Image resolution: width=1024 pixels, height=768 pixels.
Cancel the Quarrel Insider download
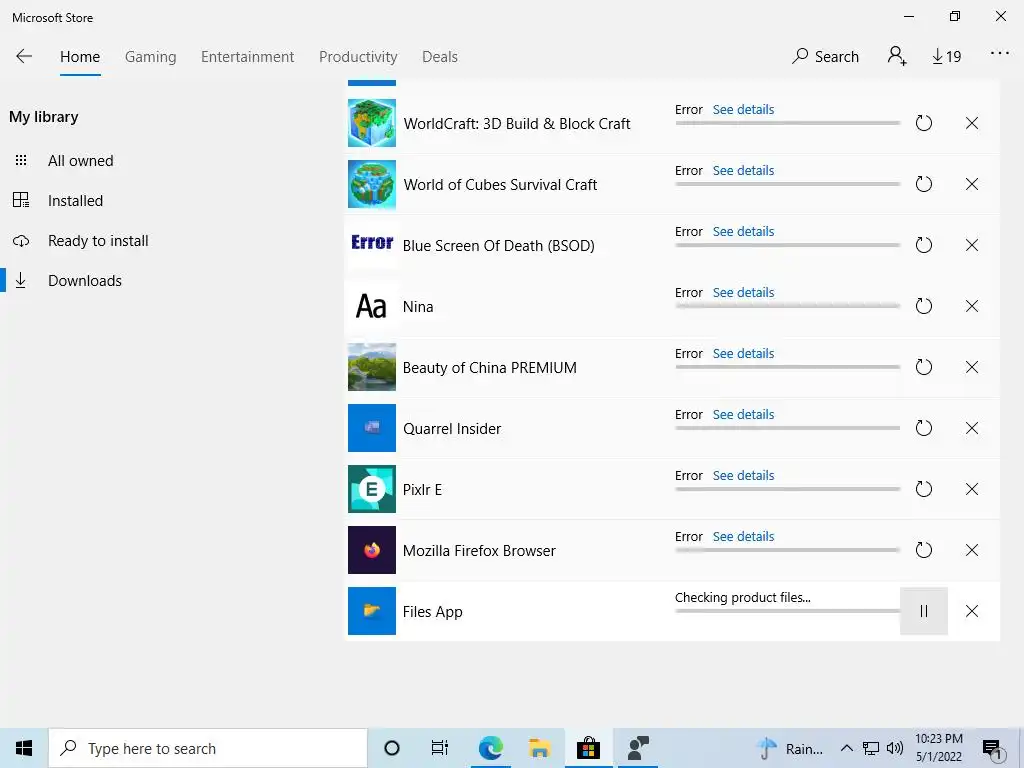pyautogui.click(x=972, y=428)
